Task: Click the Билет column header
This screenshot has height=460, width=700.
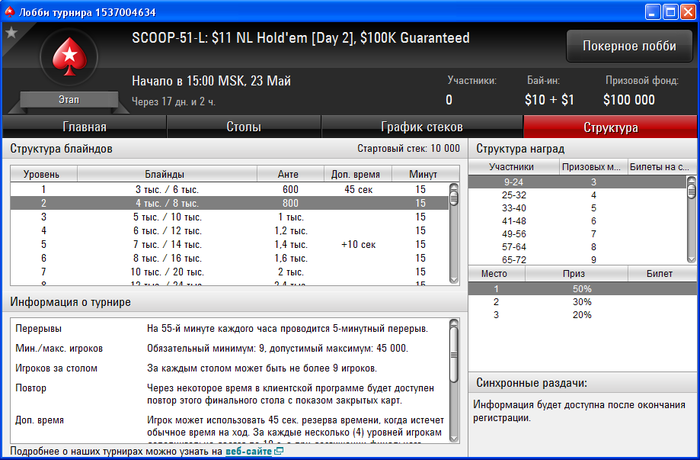Action: [662, 273]
